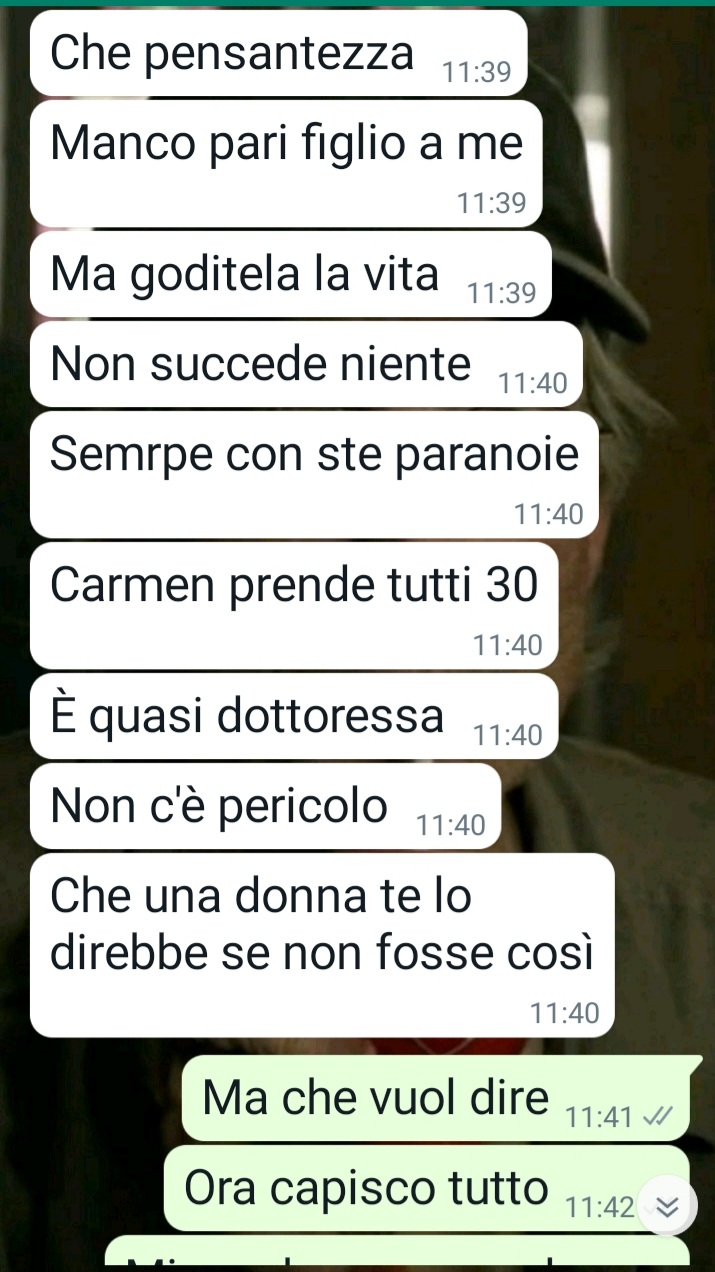Tap the read receipt ticks on "Ma che vuol dire"

coord(656,1117)
